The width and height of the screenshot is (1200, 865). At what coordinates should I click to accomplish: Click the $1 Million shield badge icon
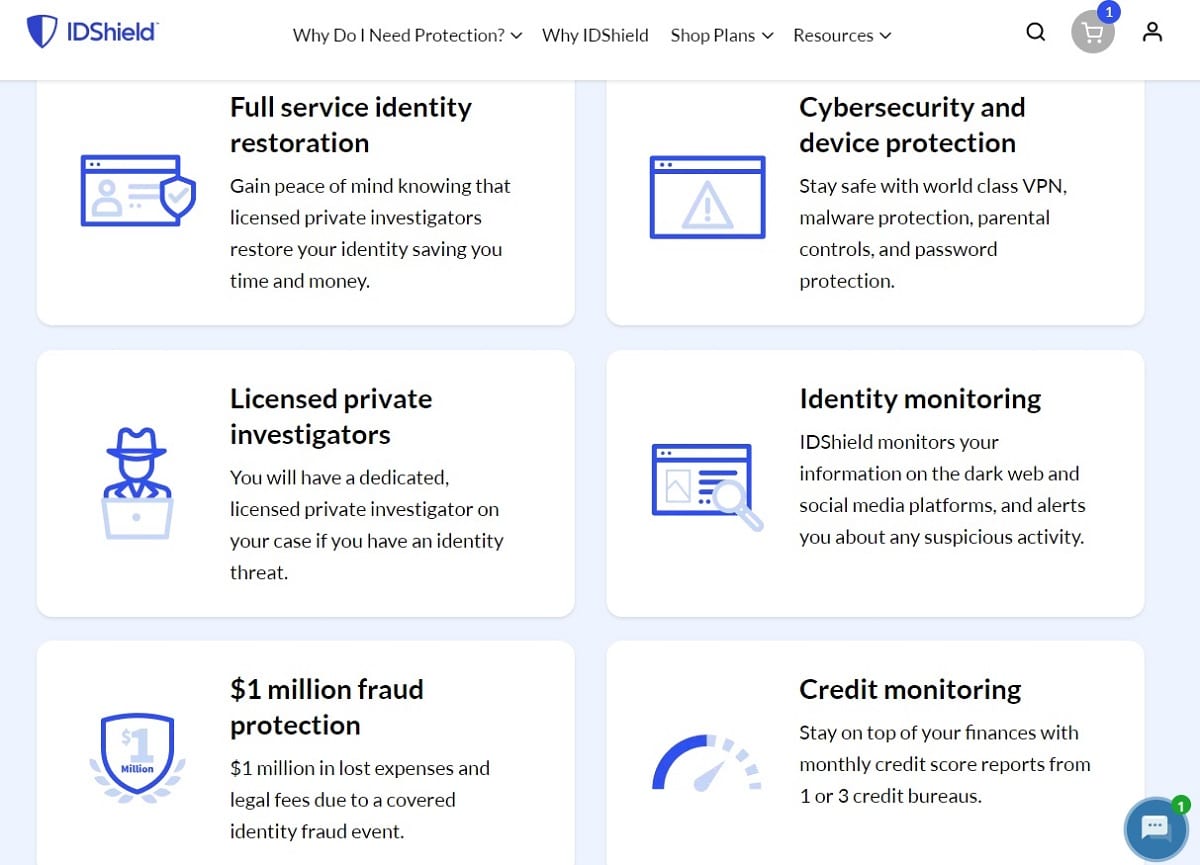[137, 759]
